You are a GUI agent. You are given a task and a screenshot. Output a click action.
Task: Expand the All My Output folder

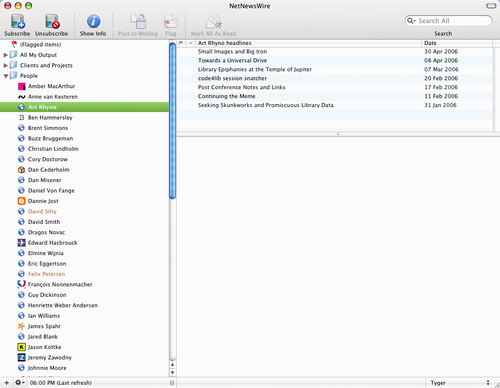pyautogui.click(x=5, y=55)
